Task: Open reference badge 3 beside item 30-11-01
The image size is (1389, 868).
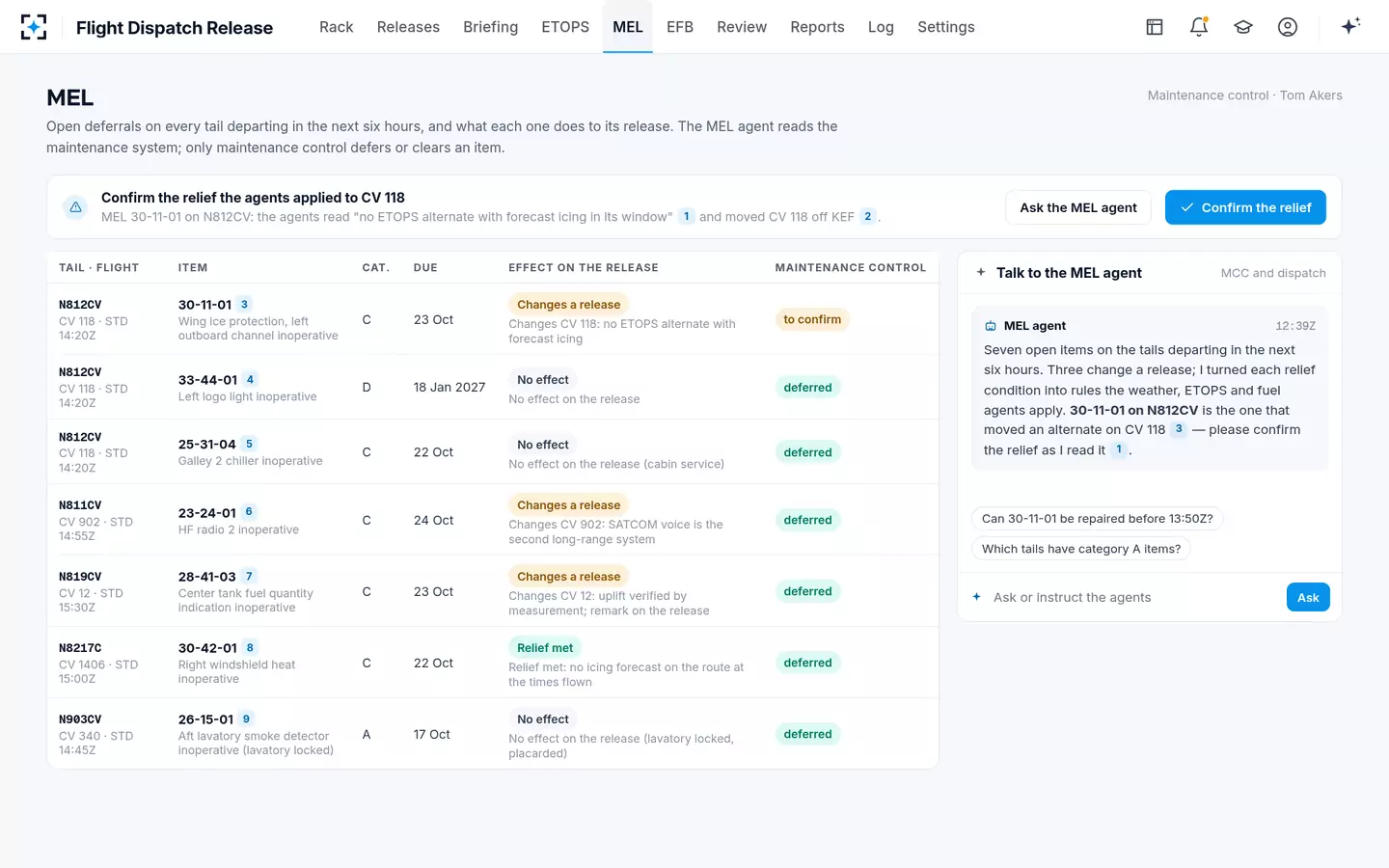Action: point(244,305)
